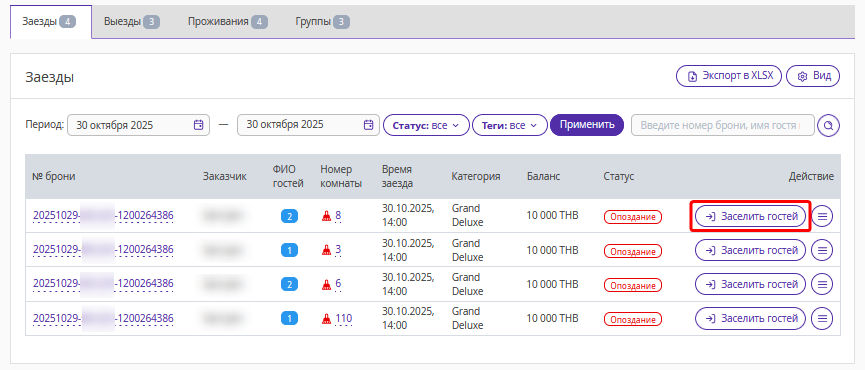Open the booking link in room 8 row

pyautogui.click(x=103, y=216)
